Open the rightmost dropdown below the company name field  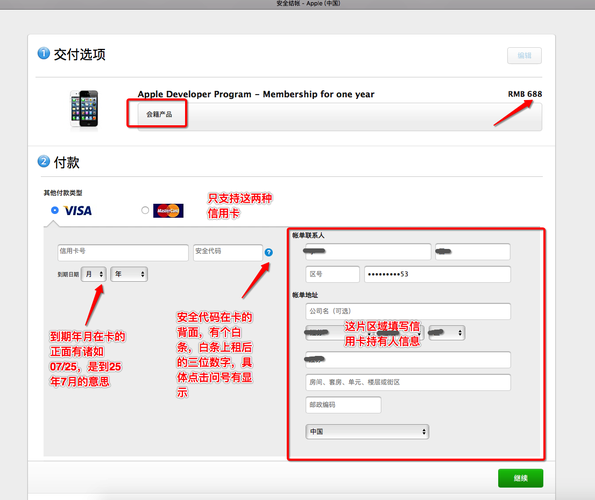447,333
